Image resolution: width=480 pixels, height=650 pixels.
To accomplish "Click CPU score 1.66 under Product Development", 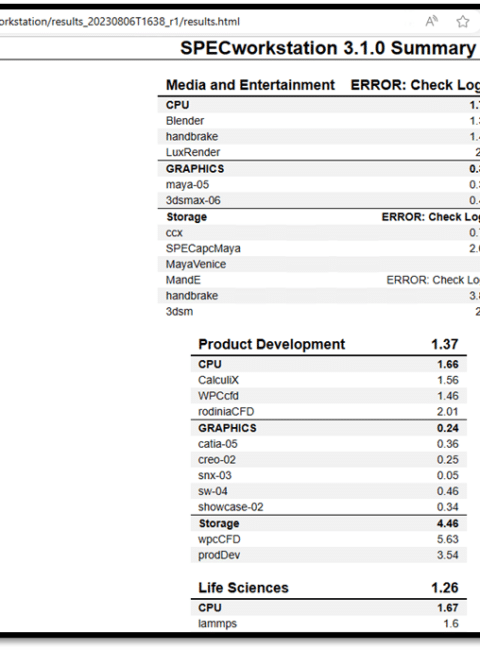I will pos(448,364).
